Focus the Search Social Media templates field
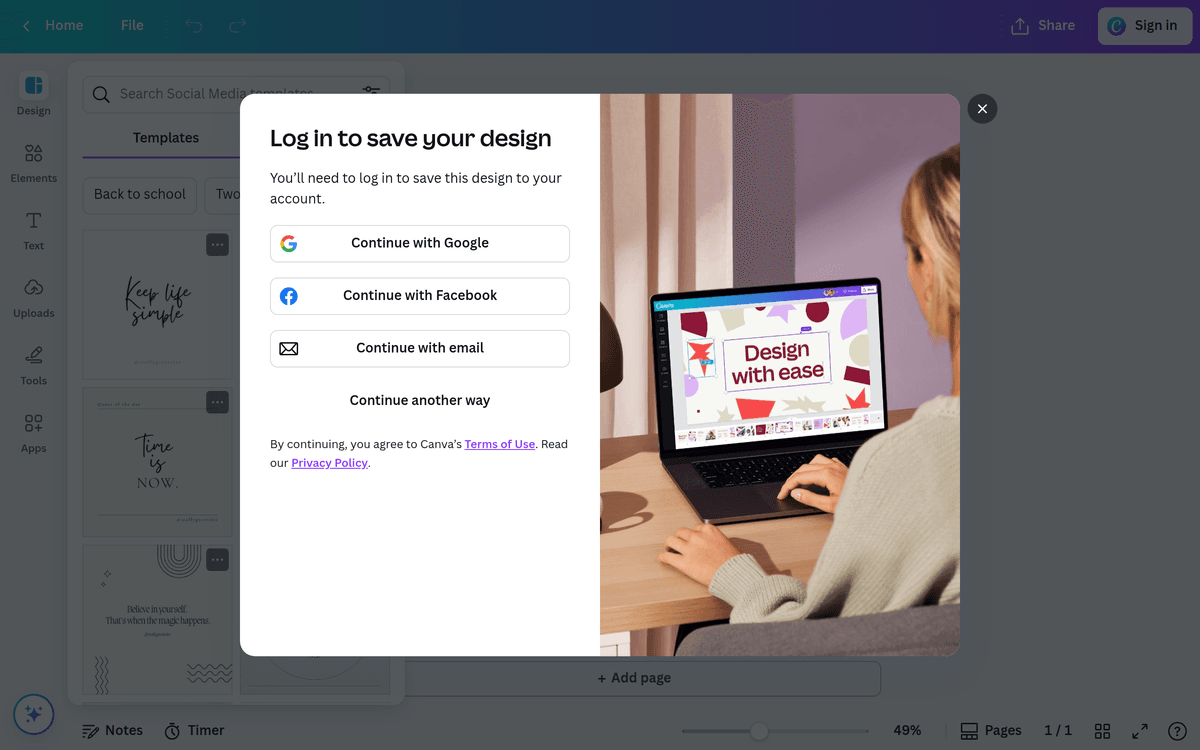Image resolution: width=1200 pixels, height=750 pixels. click(236, 94)
